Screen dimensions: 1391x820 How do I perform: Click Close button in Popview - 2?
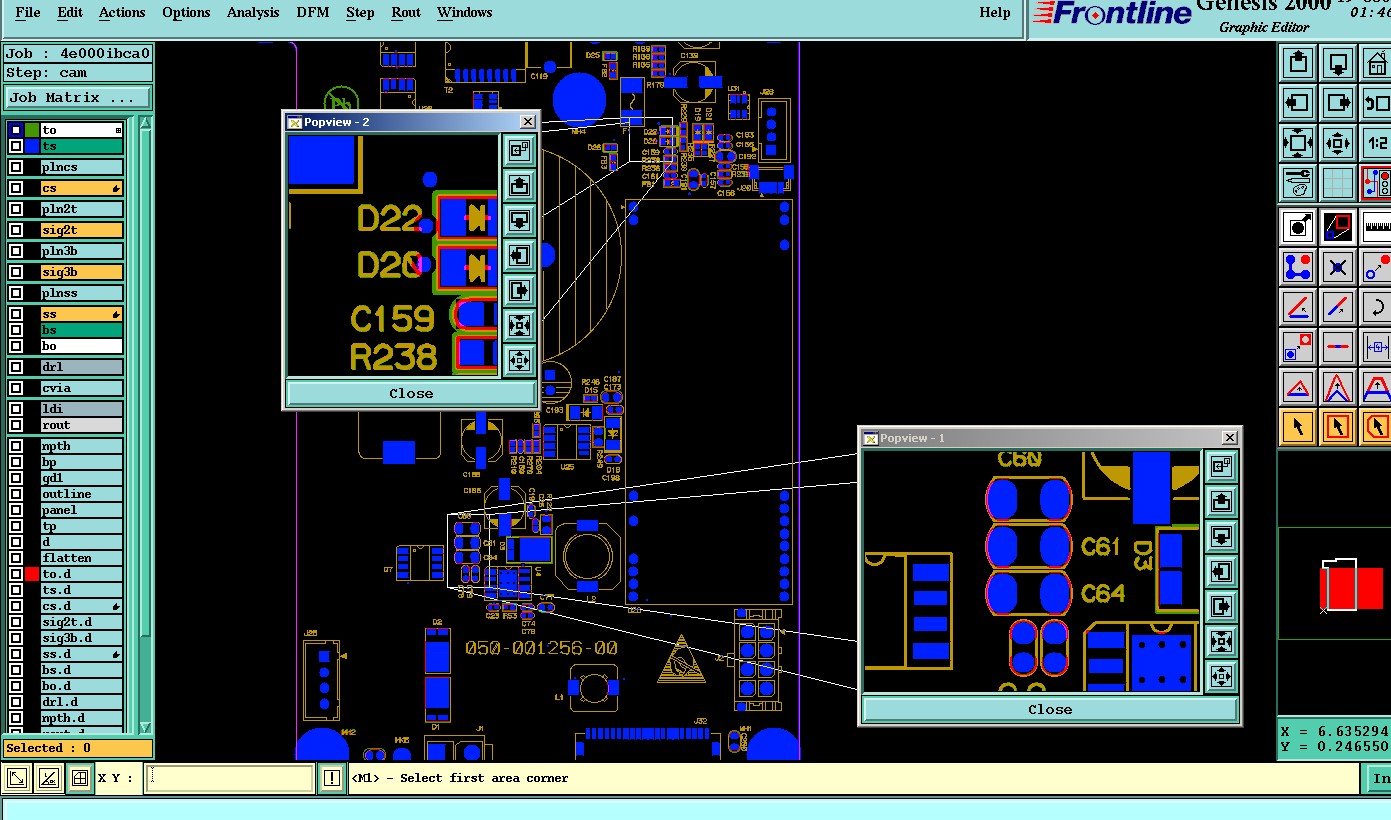(411, 393)
